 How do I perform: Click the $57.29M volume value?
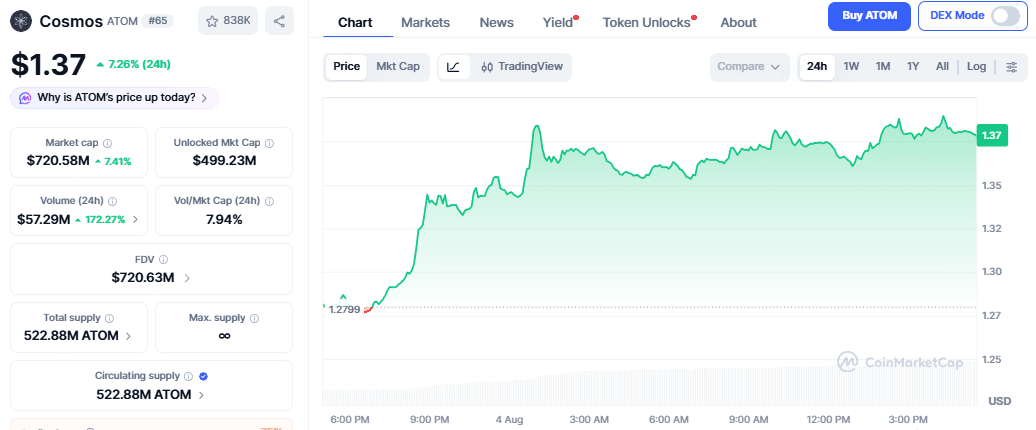44,219
